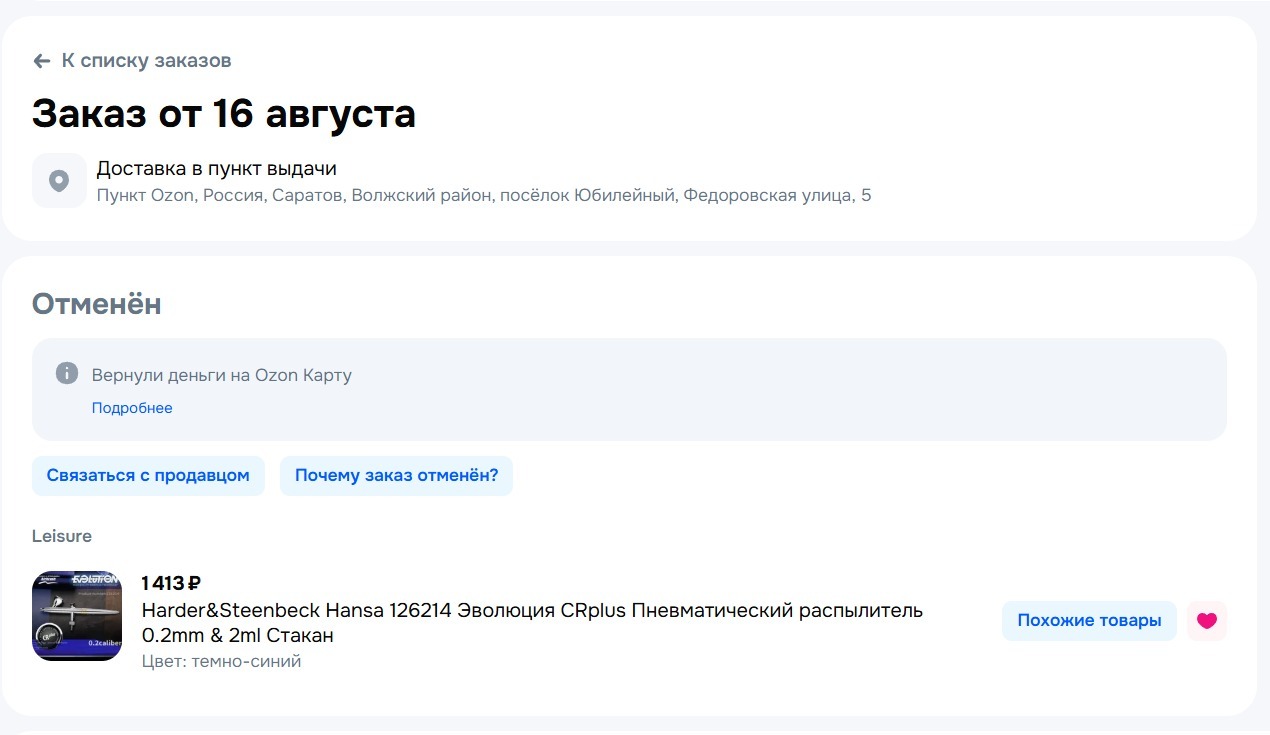1270x735 pixels.
Task: Click 'Вернули деньги на Ozon Карту' text
Action: pos(222,375)
